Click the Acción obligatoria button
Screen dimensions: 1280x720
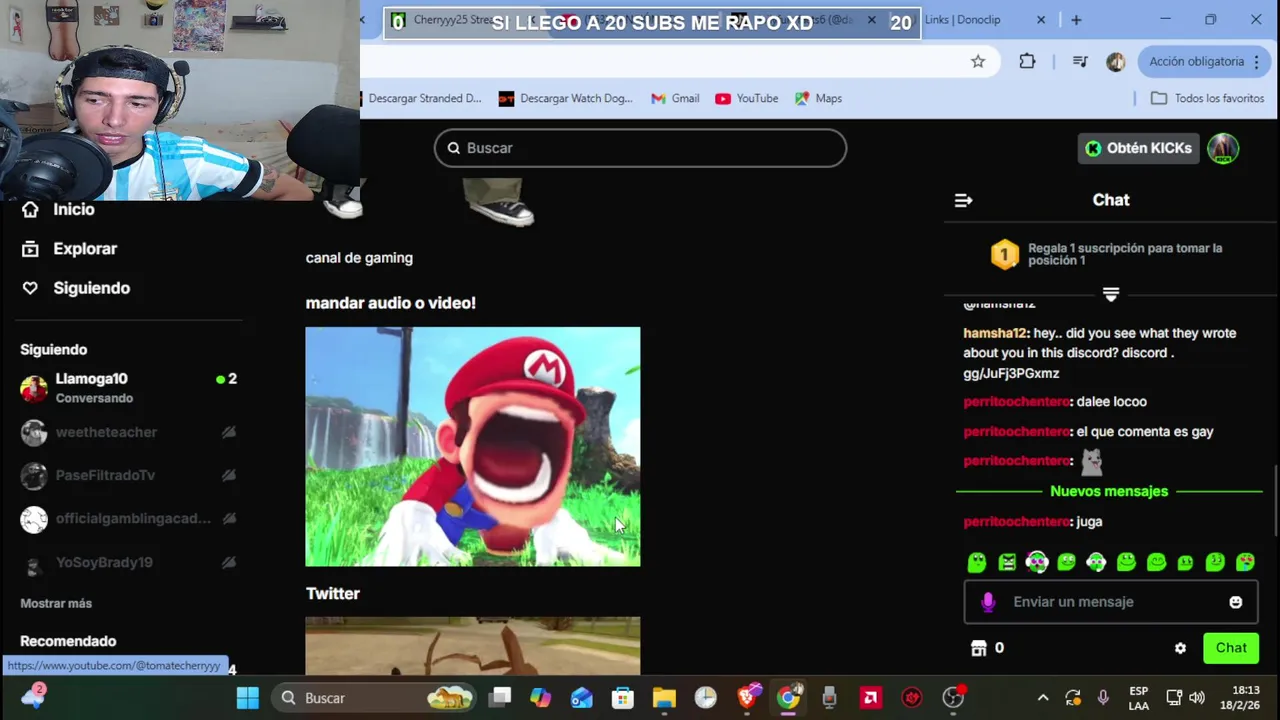tap(1206, 62)
